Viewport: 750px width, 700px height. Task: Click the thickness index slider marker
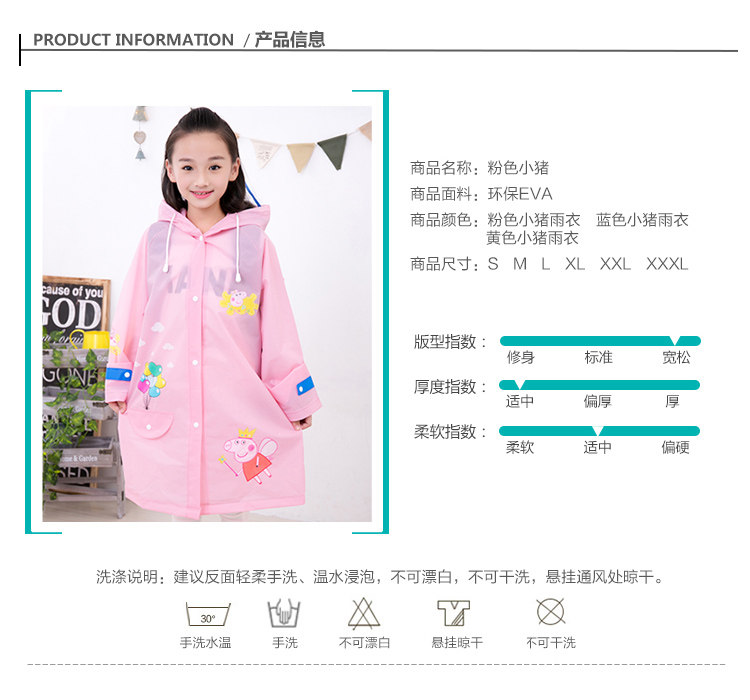(x=518, y=385)
